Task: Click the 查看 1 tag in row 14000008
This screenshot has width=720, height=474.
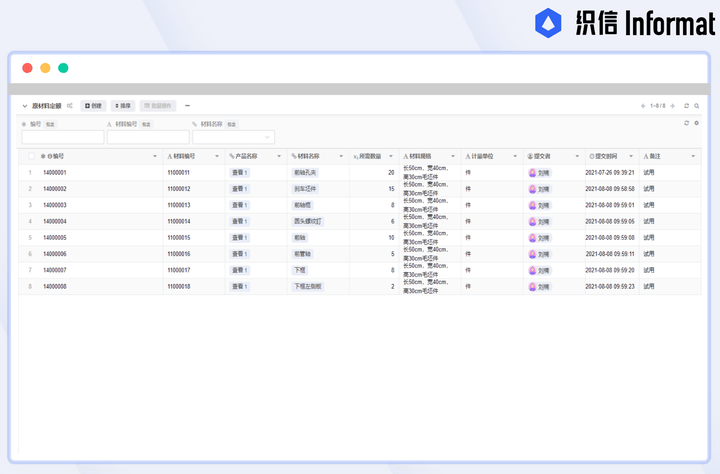Action: click(x=240, y=287)
